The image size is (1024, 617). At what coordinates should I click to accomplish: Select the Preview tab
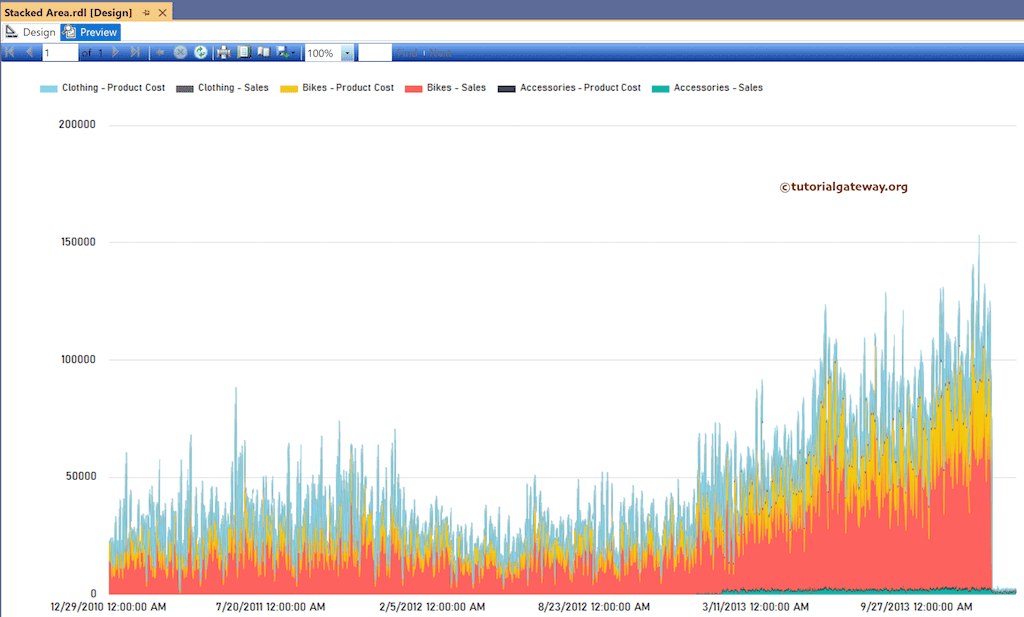tap(90, 32)
